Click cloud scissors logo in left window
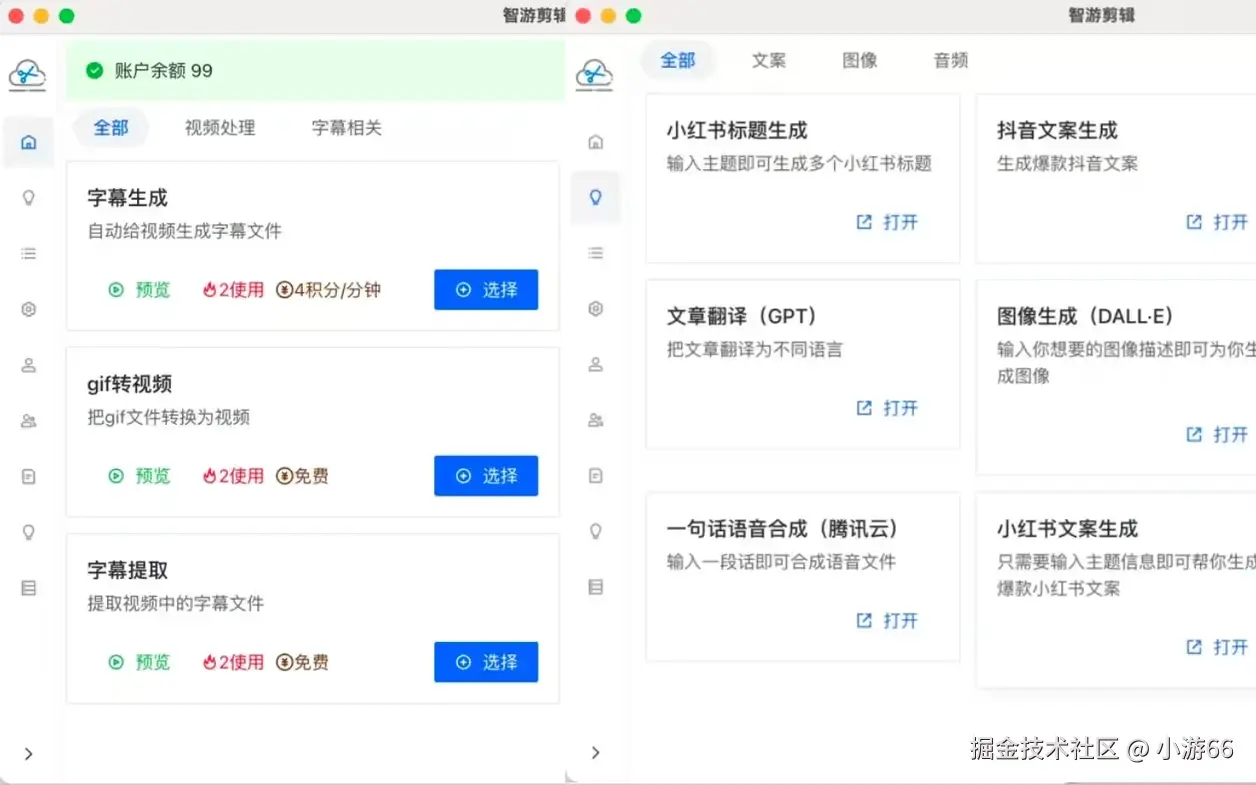The height and width of the screenshot is (785, 1256). [28, 74]
